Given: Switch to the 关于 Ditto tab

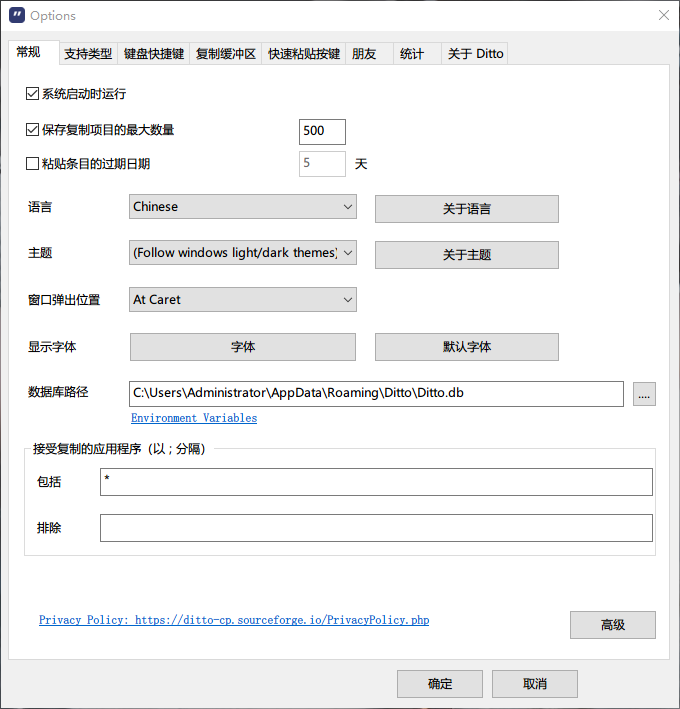Looking at the screenshot, I should (475, 54).
